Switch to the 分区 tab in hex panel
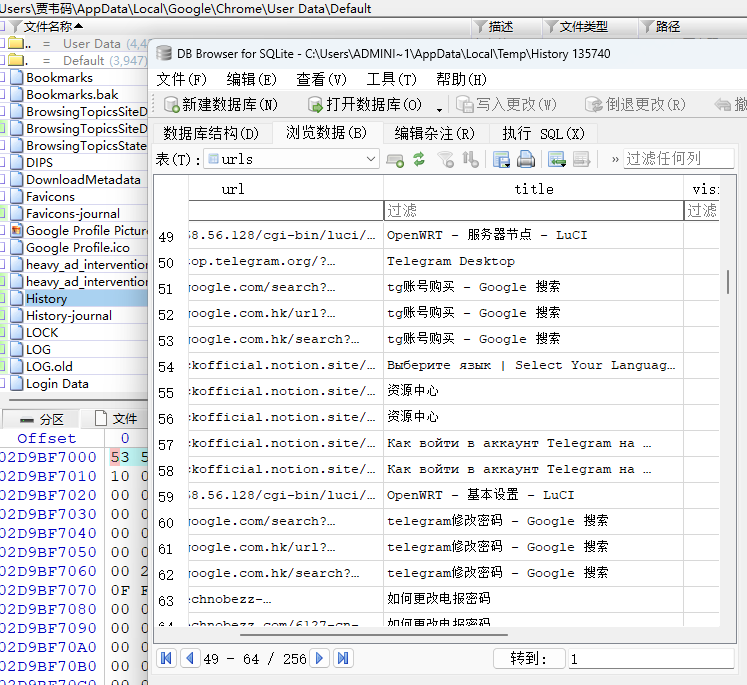 (41, 419)
